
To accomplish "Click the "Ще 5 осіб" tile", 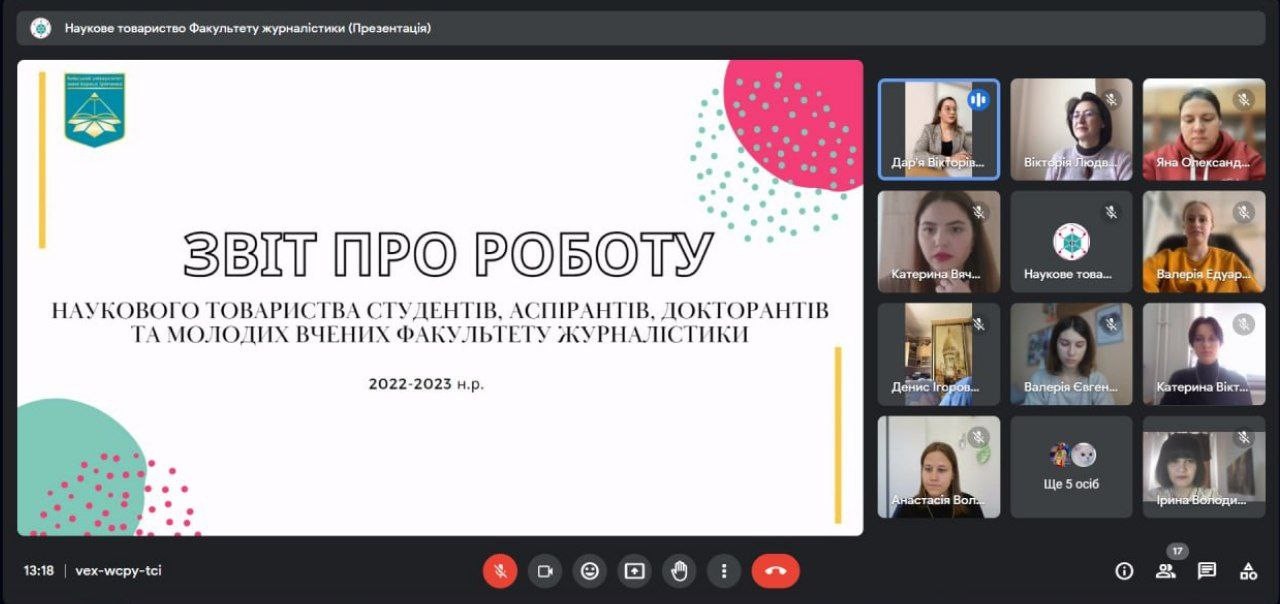I will [x=1071, y=467].
